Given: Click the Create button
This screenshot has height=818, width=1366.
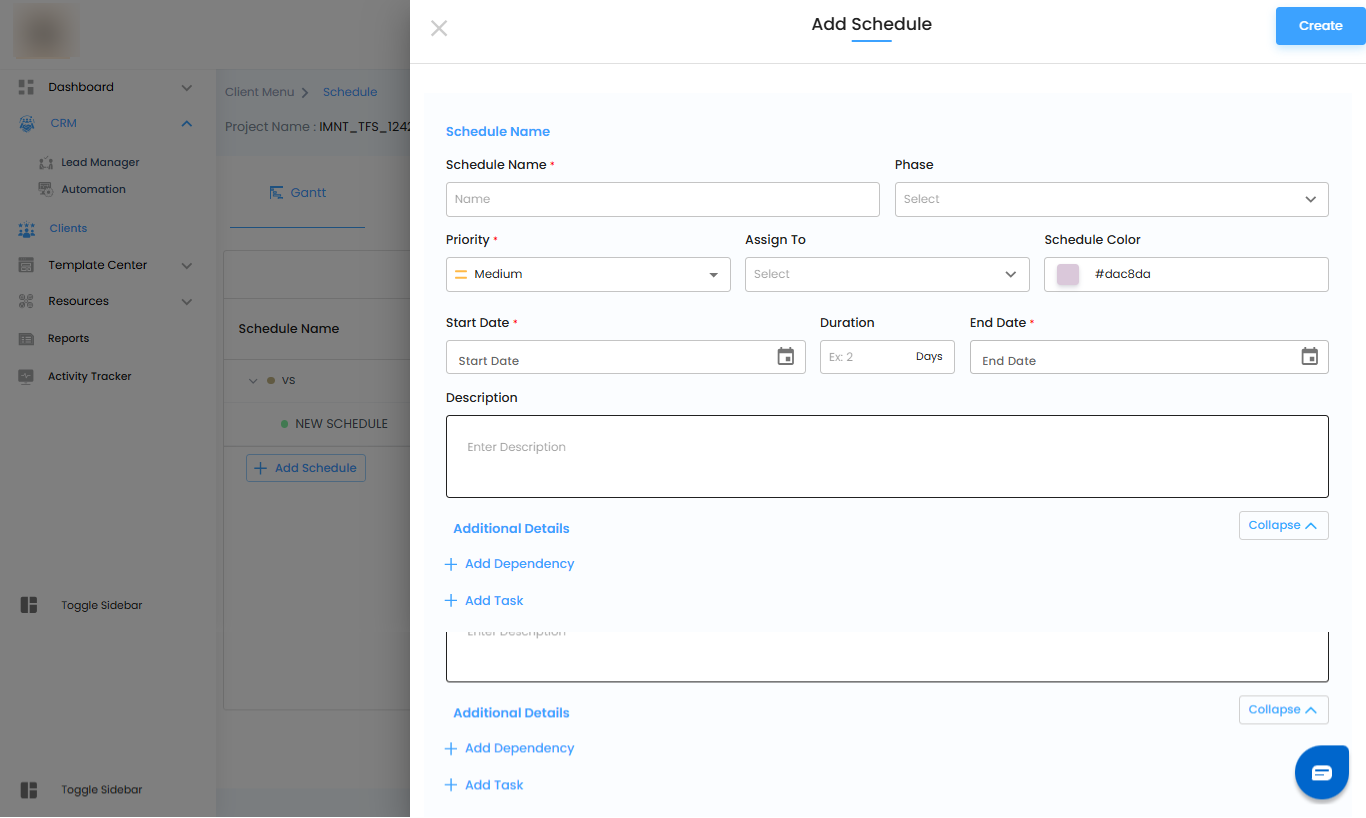Looking at the screenshot, I should pyautogui.click(x=1320, y=26).
